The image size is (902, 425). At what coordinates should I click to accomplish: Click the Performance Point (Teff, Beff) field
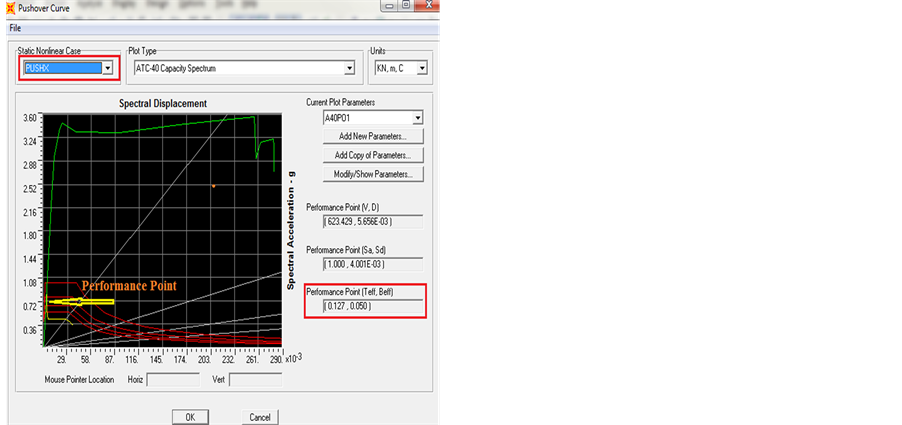[372, 306]
